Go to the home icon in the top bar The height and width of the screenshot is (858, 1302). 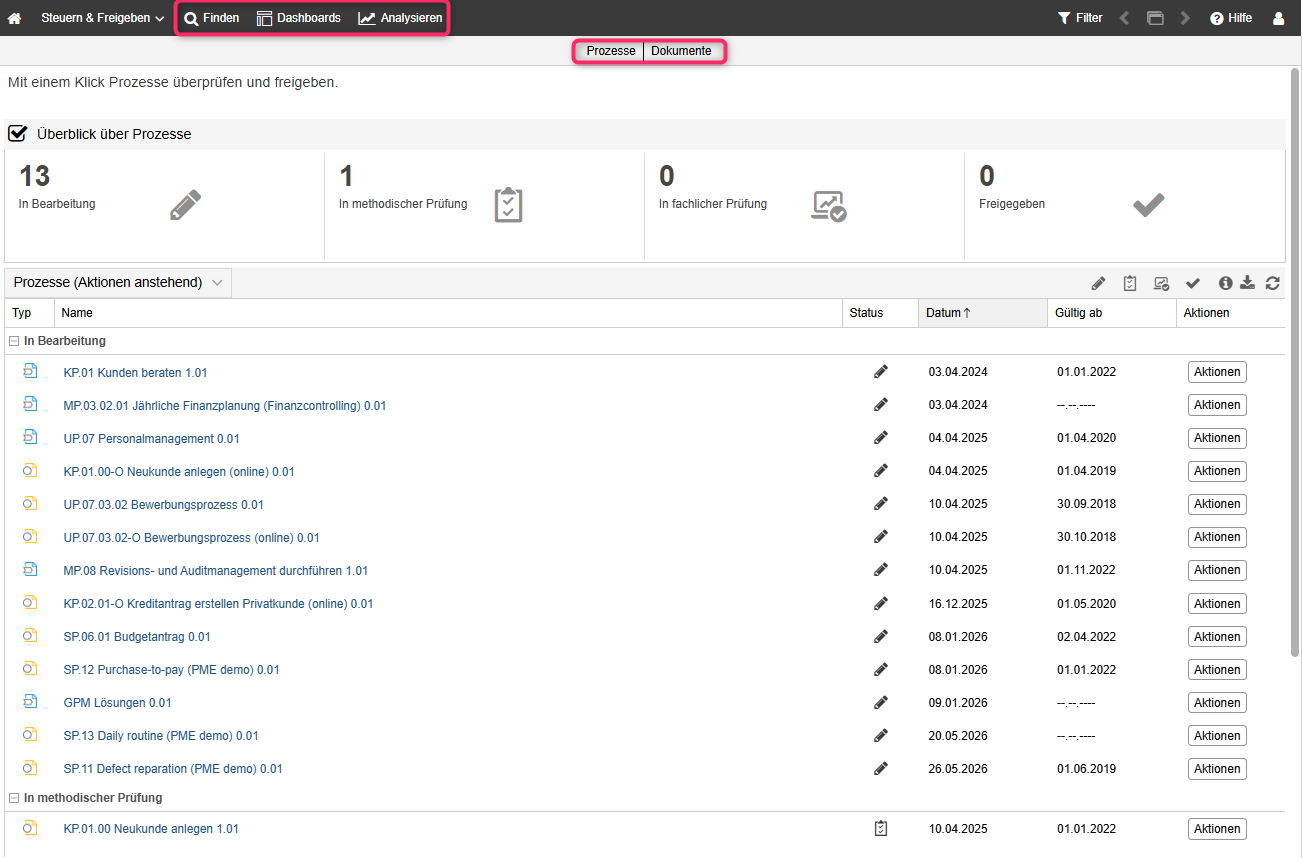14,18
